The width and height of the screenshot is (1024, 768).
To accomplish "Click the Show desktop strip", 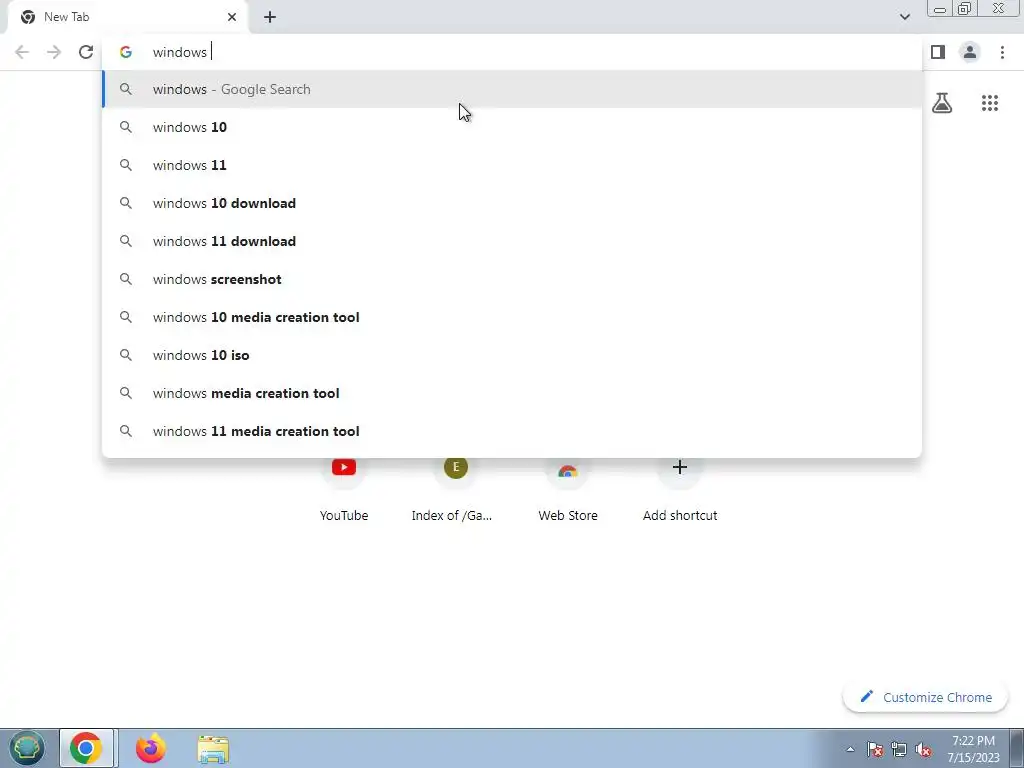I will [x=1016, y=748].
